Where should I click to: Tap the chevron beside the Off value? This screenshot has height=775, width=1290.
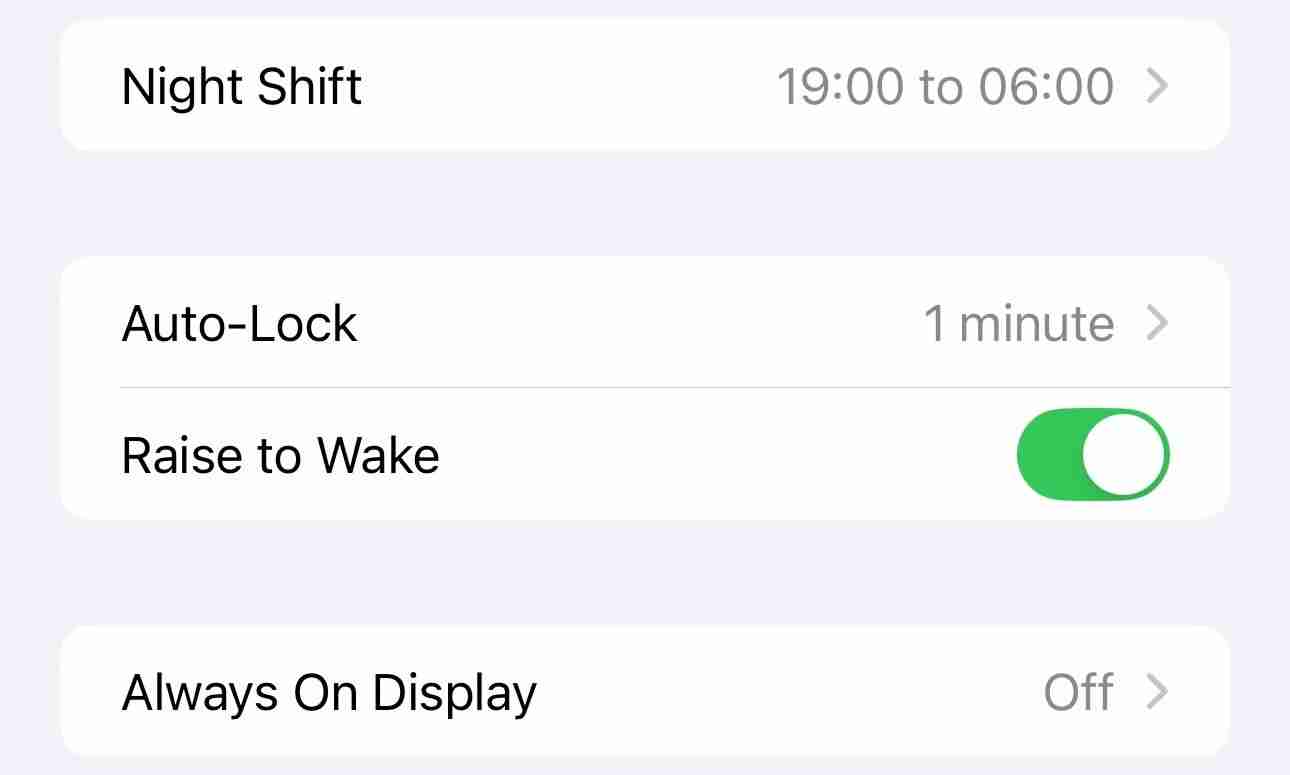click(x=1157, y=692)
